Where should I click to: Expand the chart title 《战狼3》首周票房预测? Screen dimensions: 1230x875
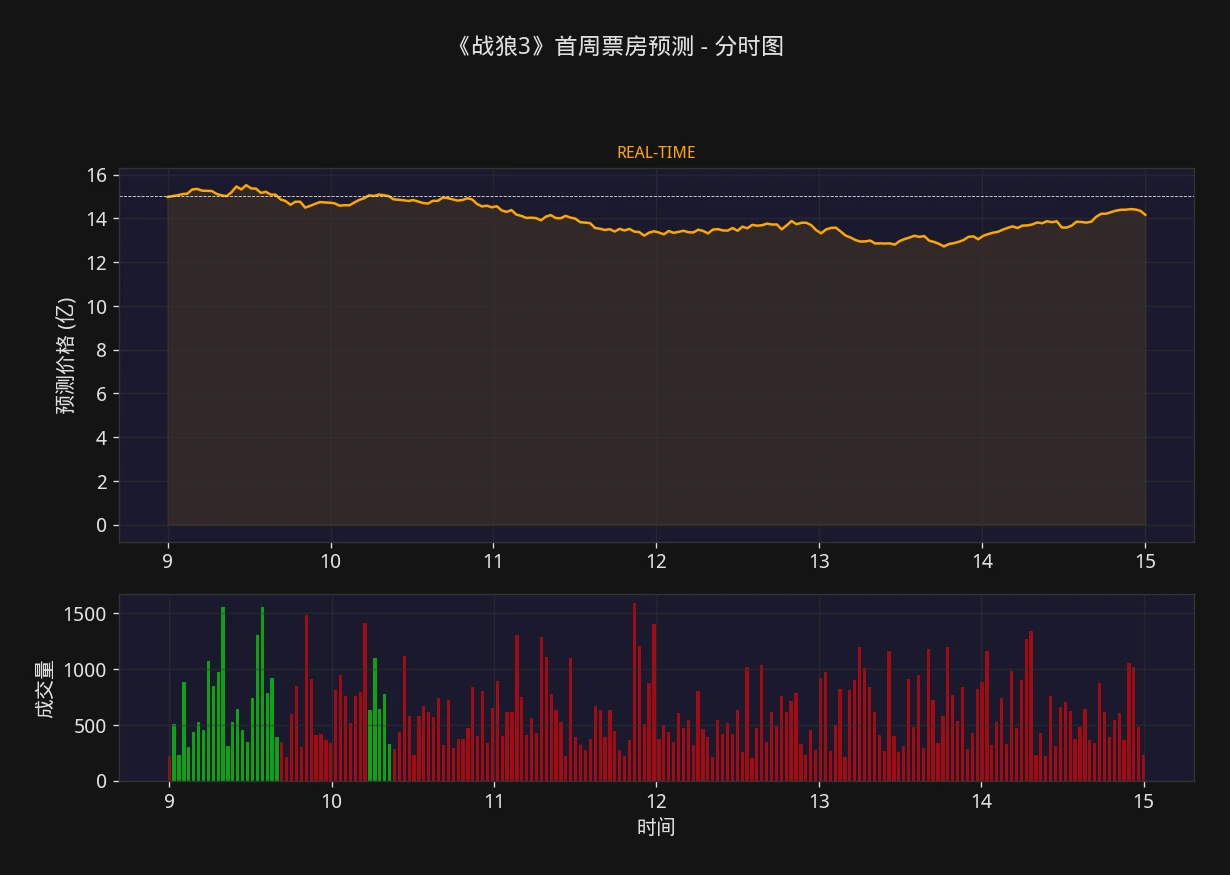[x=618, y=45]
